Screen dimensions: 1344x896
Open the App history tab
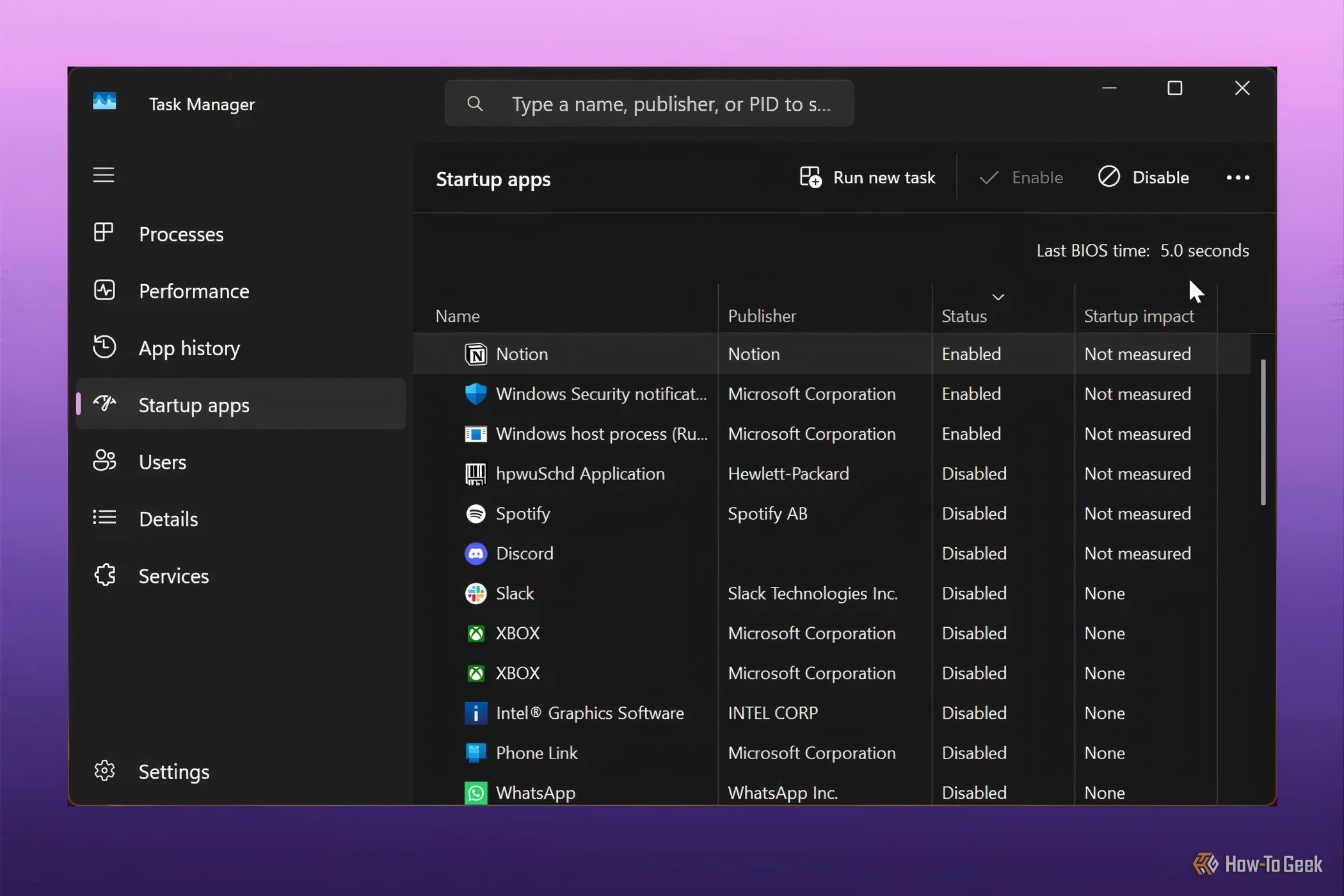(x=241, y=348)
